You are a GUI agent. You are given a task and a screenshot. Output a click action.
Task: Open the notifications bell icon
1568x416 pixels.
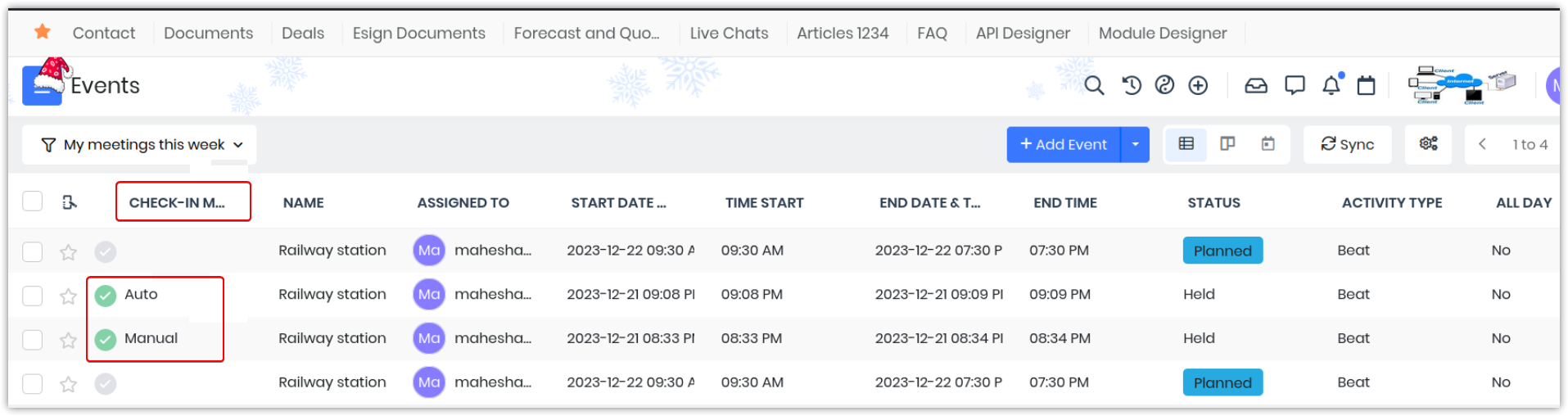pyautogui.click(x=1331, y=84)
